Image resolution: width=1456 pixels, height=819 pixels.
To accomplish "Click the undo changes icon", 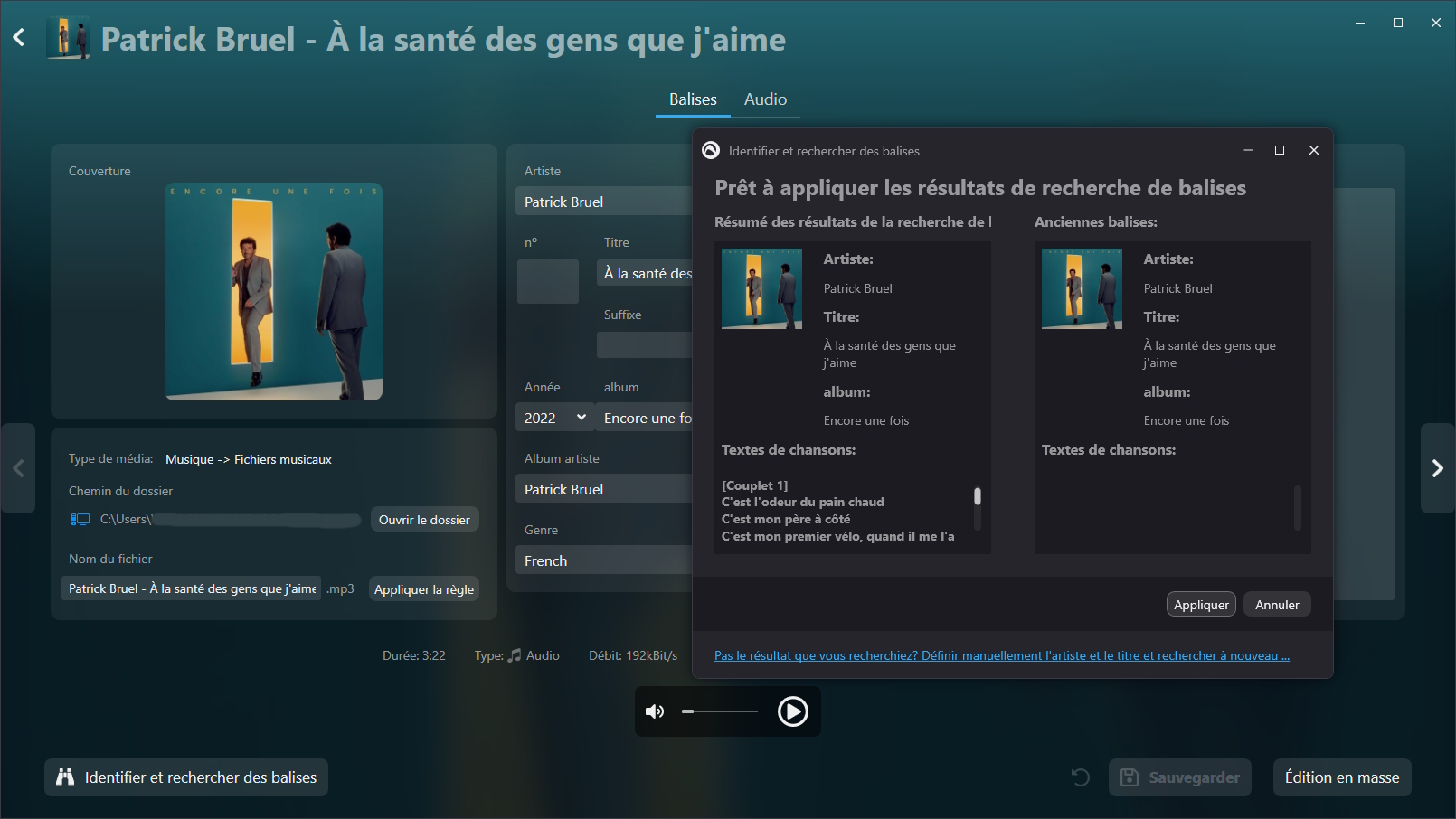I will click(1080, 777).
